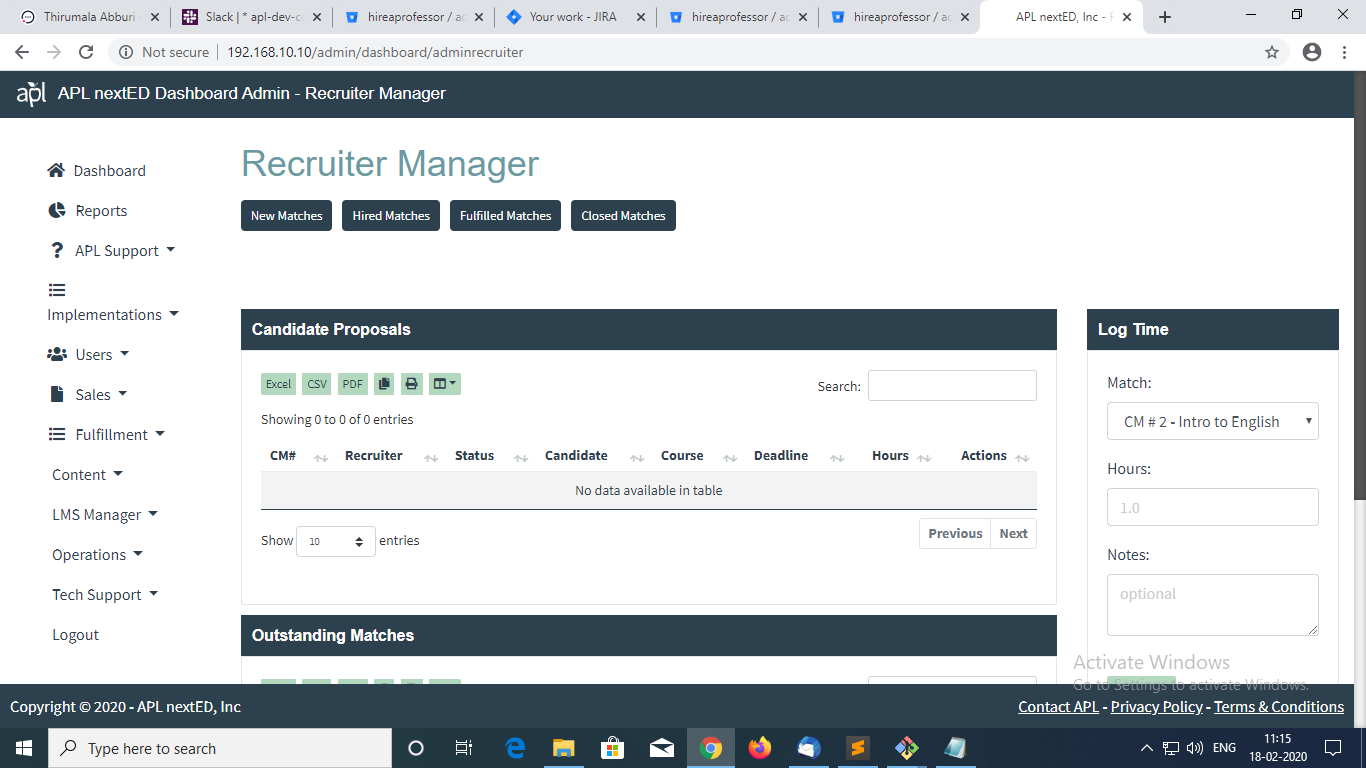Click the Hired Matches button
Viewport: 1366px width, 768px height.
391,216
